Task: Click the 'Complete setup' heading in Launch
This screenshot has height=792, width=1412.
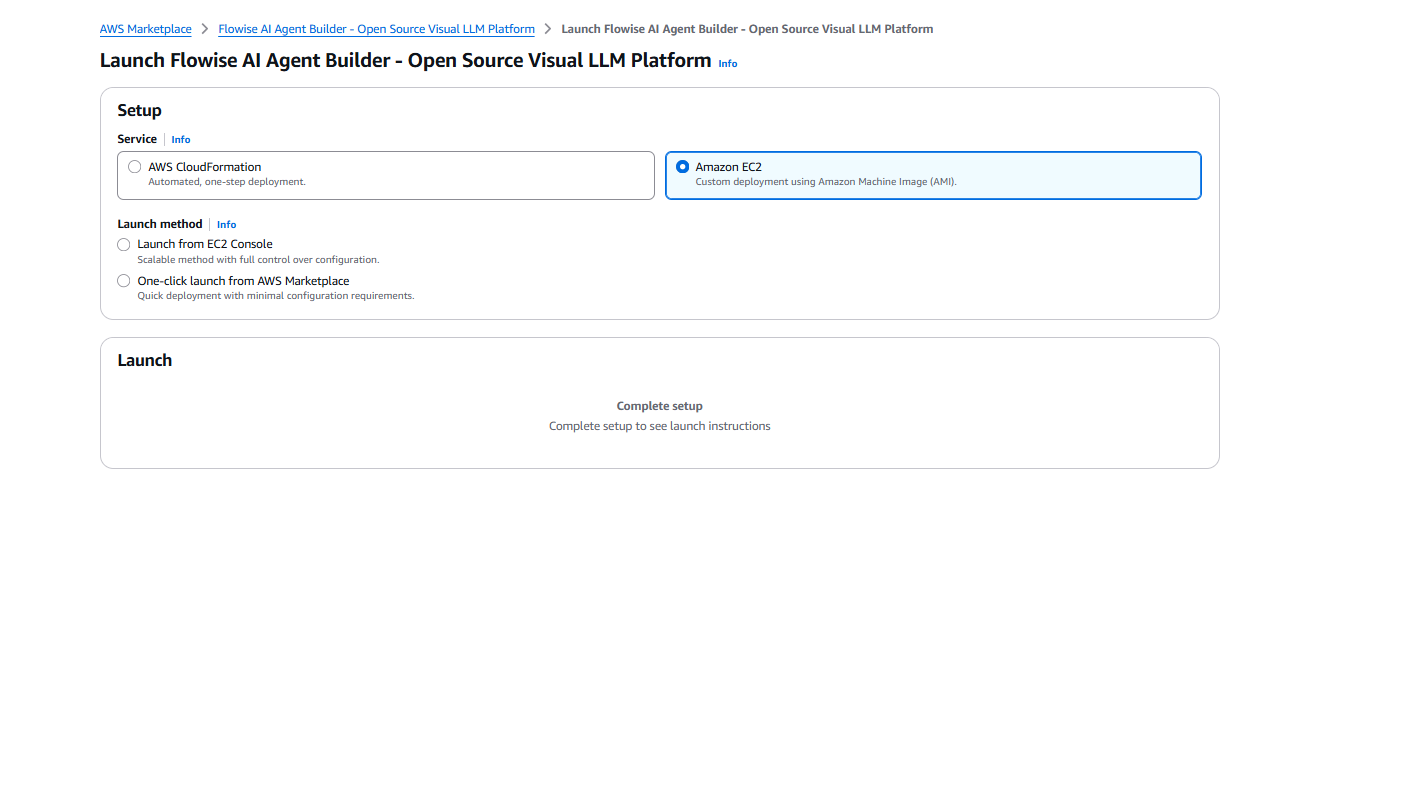Action: click(x=660, y=406)
